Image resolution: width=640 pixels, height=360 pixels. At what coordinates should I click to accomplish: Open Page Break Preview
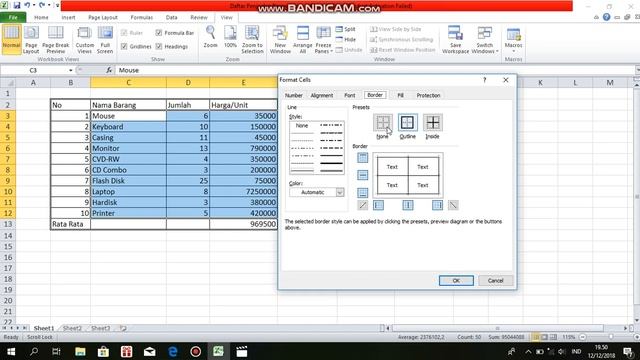[56, 39]
